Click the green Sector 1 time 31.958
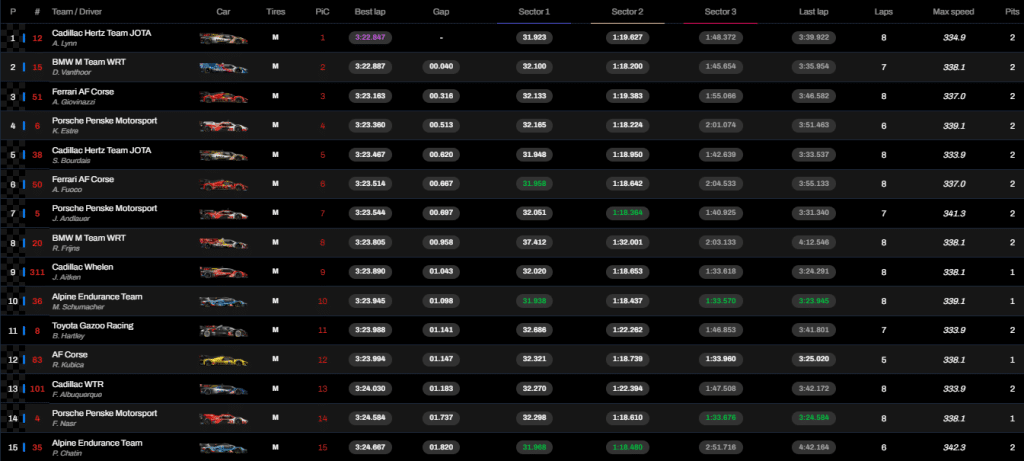 pyautogui.click(x=534, y=184)
